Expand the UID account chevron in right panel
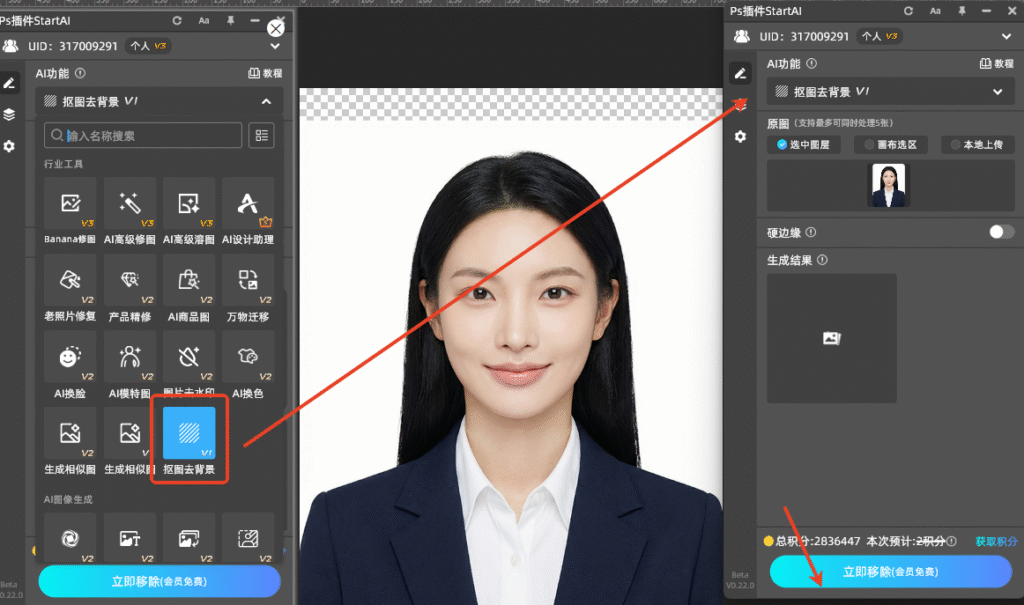The height and width of the screenshot is (605, 1024). coord(1005,36)
